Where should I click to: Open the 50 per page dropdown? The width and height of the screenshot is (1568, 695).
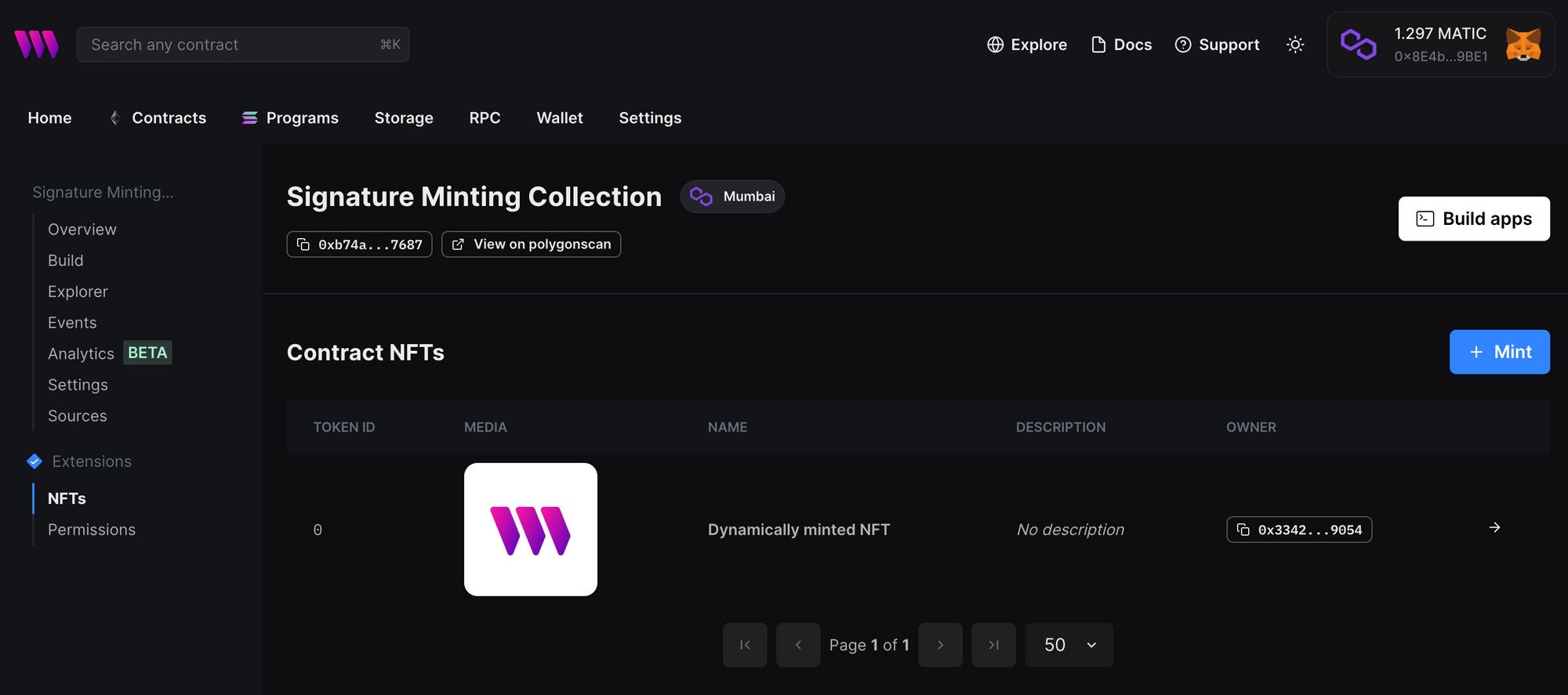click(x=1069, y=645)
